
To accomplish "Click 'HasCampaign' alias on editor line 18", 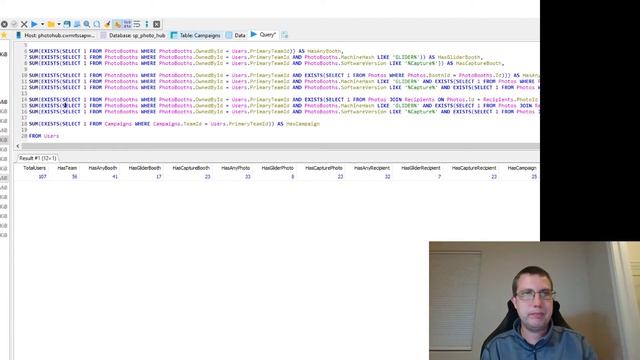I will [x=303, y=124].
